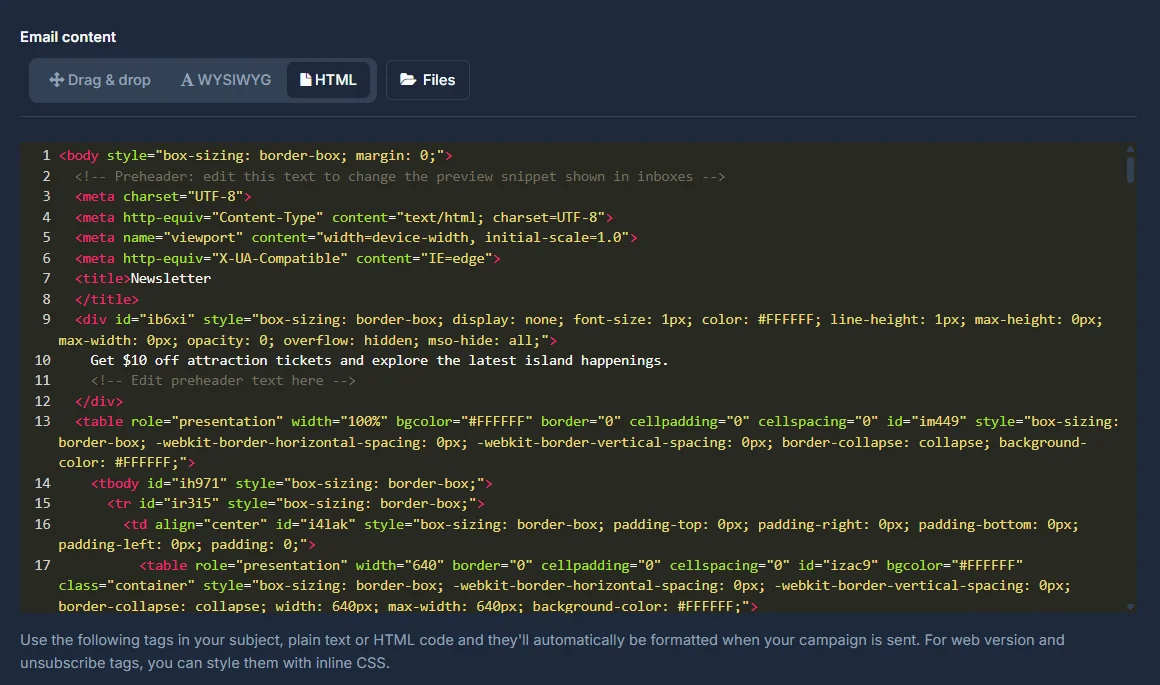Click the move-arrows icon beside Drag & drop
Image resolution: width=1160 pixels, height=685 pixels.
56,79
